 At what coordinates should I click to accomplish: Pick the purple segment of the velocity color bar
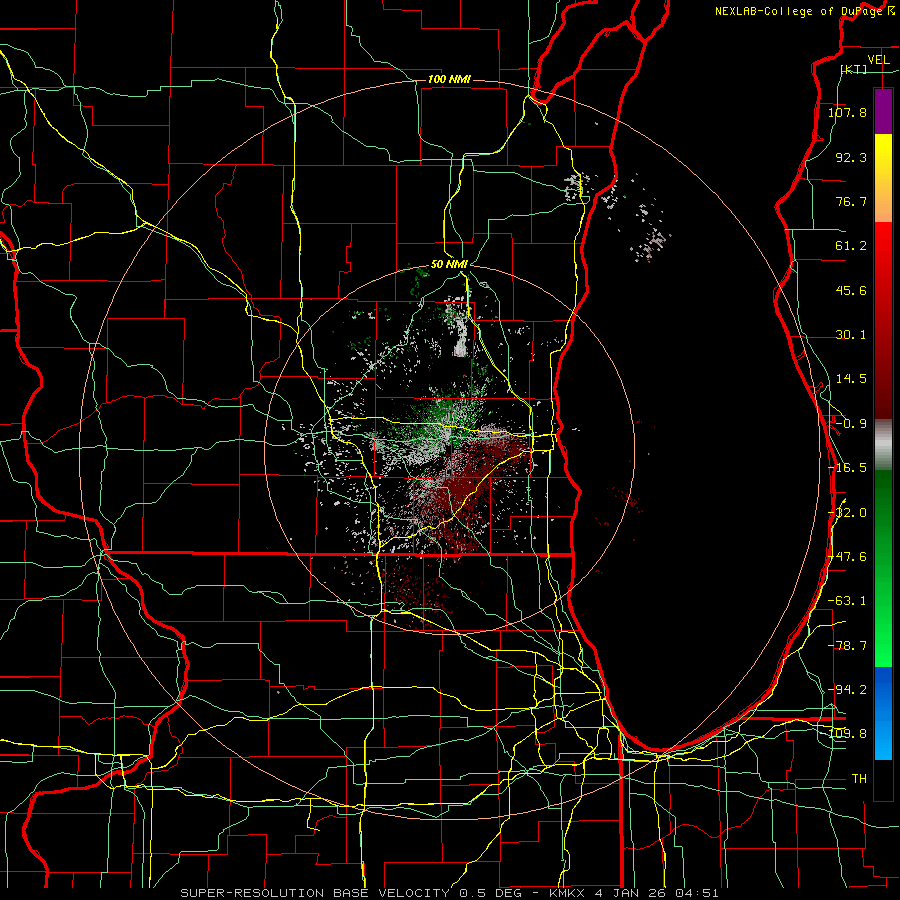tap(883, 111)
